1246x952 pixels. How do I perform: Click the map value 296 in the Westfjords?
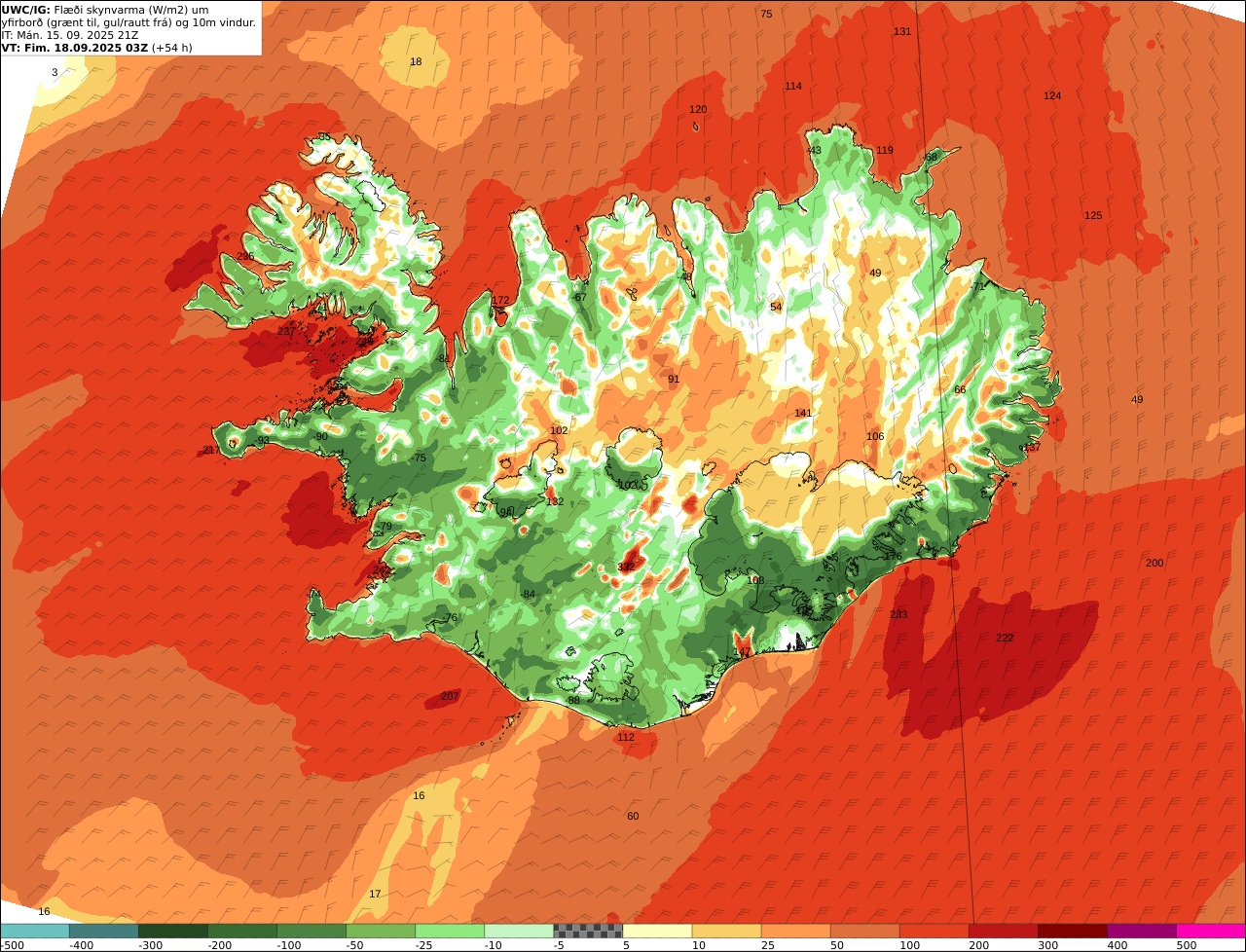(245, 257)
